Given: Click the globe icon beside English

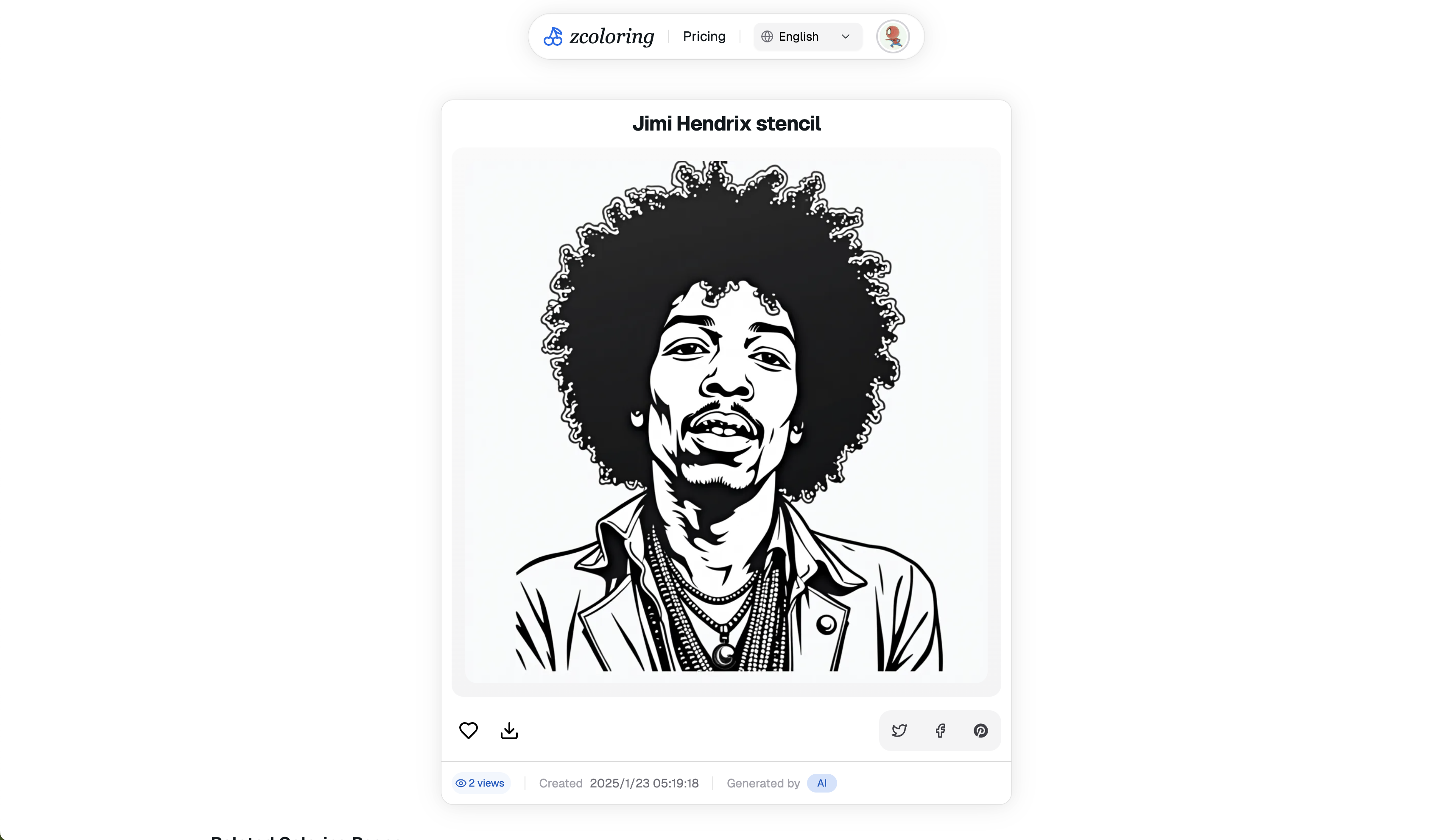Looking at the screenshot, I should pos(767,37).
